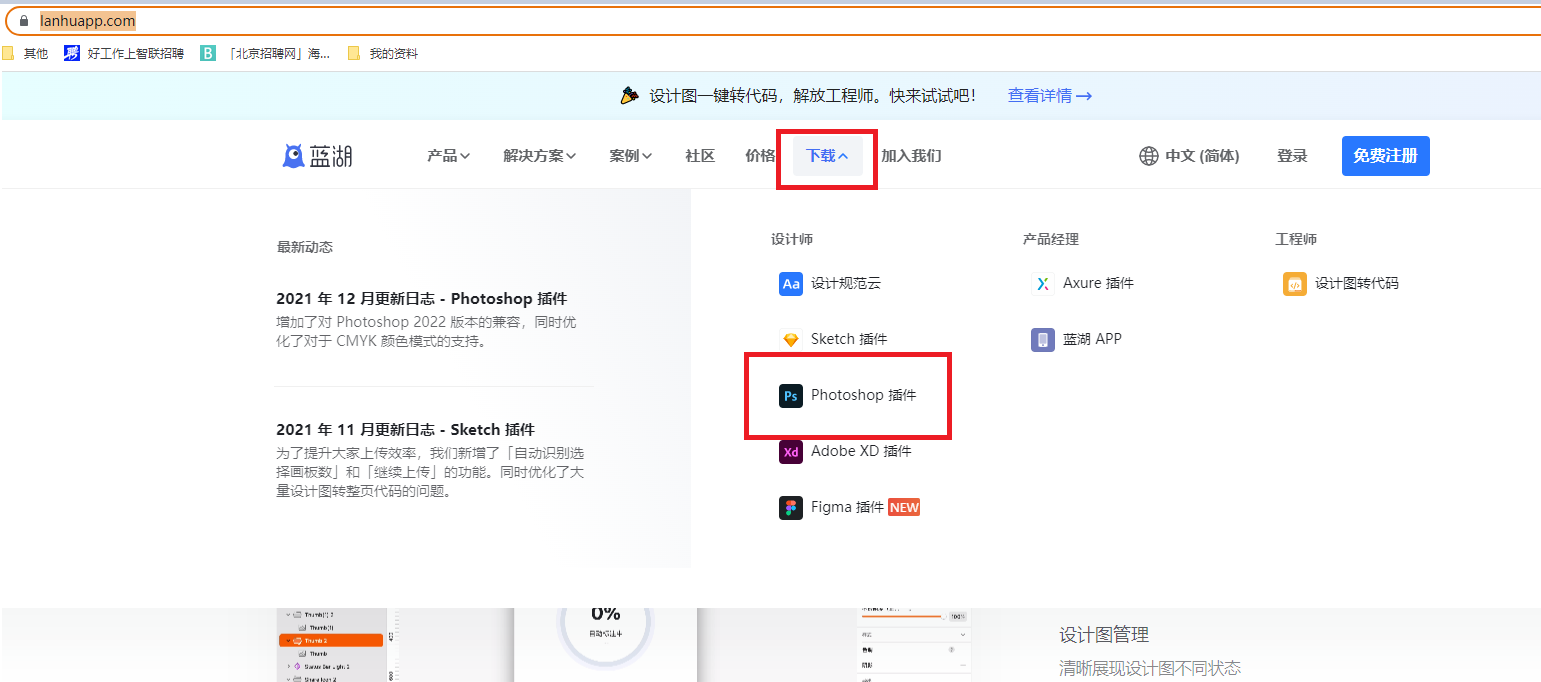Open the 加入我们 page
Screen dimensions: 1541x682
click(911, 156)
